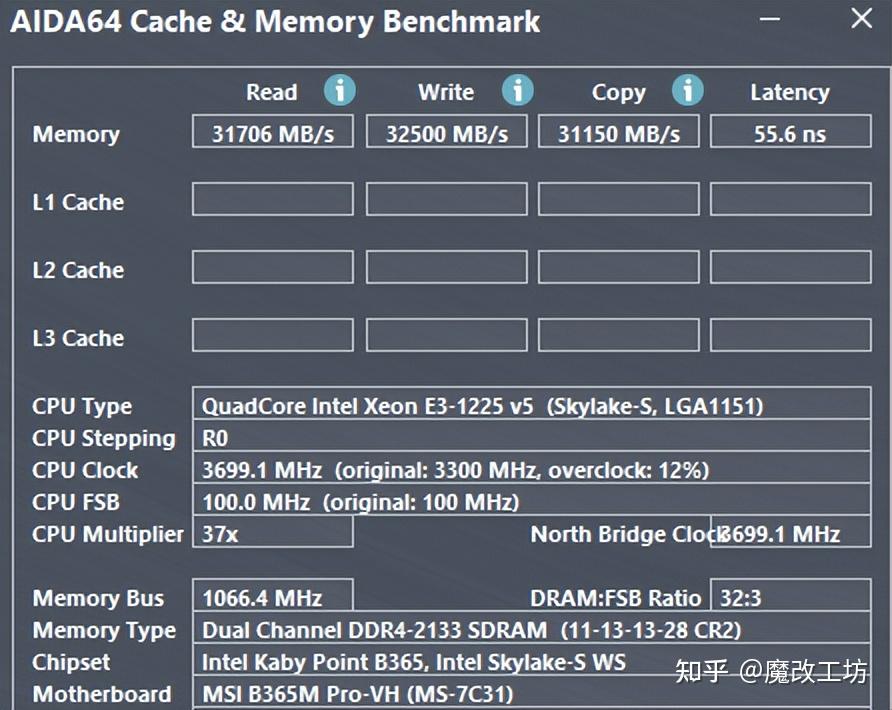Click the empty L1 Cache Read field
The height and width of the screenshot is (710, 892).
pos(272,199)
